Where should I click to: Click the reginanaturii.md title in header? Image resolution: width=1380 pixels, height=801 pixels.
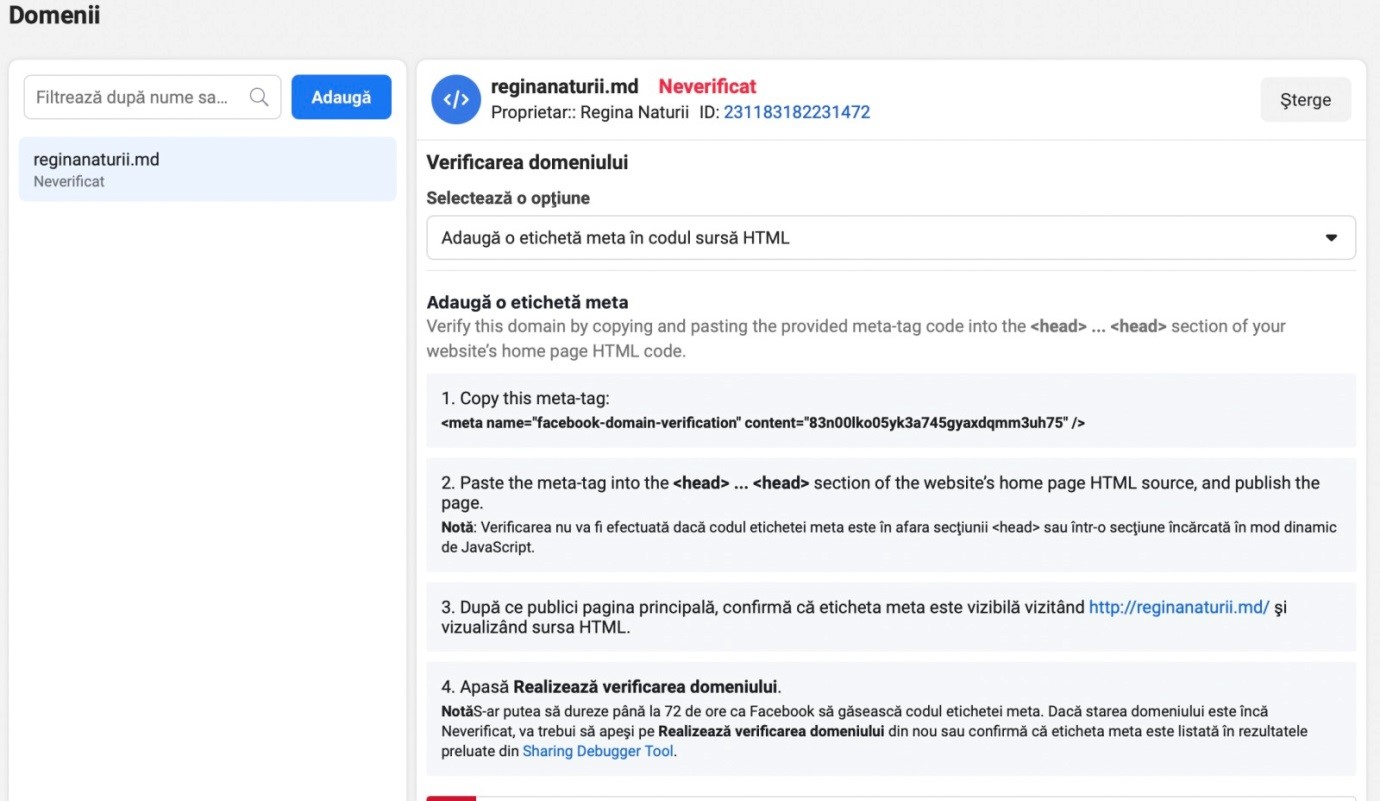[564, 86]
